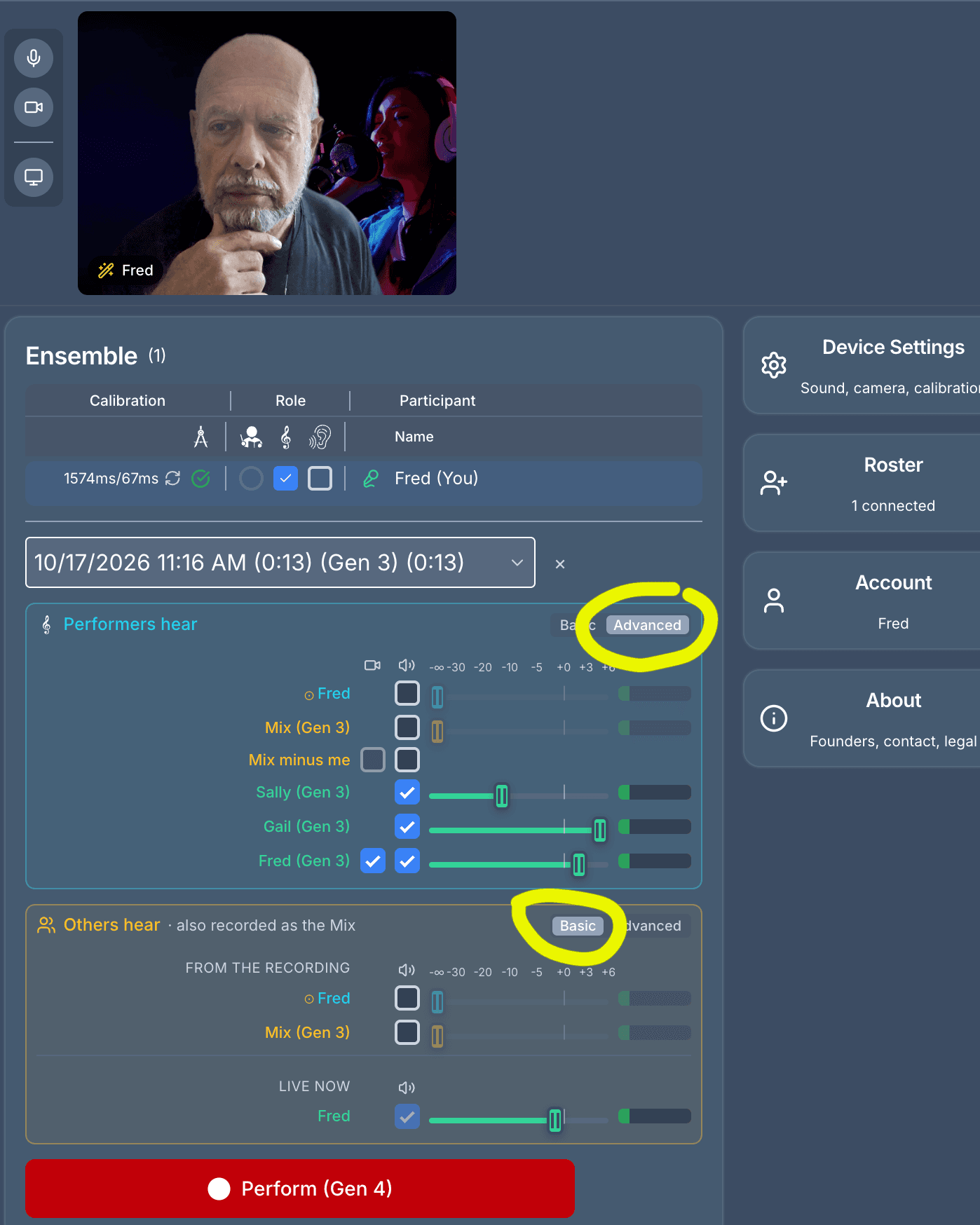Adjust Sally (Gen 3) volume slider
980x1225 pixels.
[502, 795]
